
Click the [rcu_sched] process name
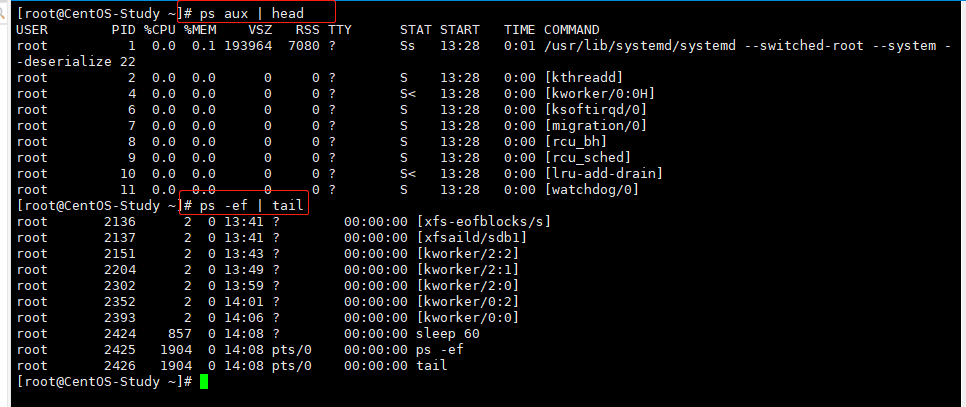588,158
